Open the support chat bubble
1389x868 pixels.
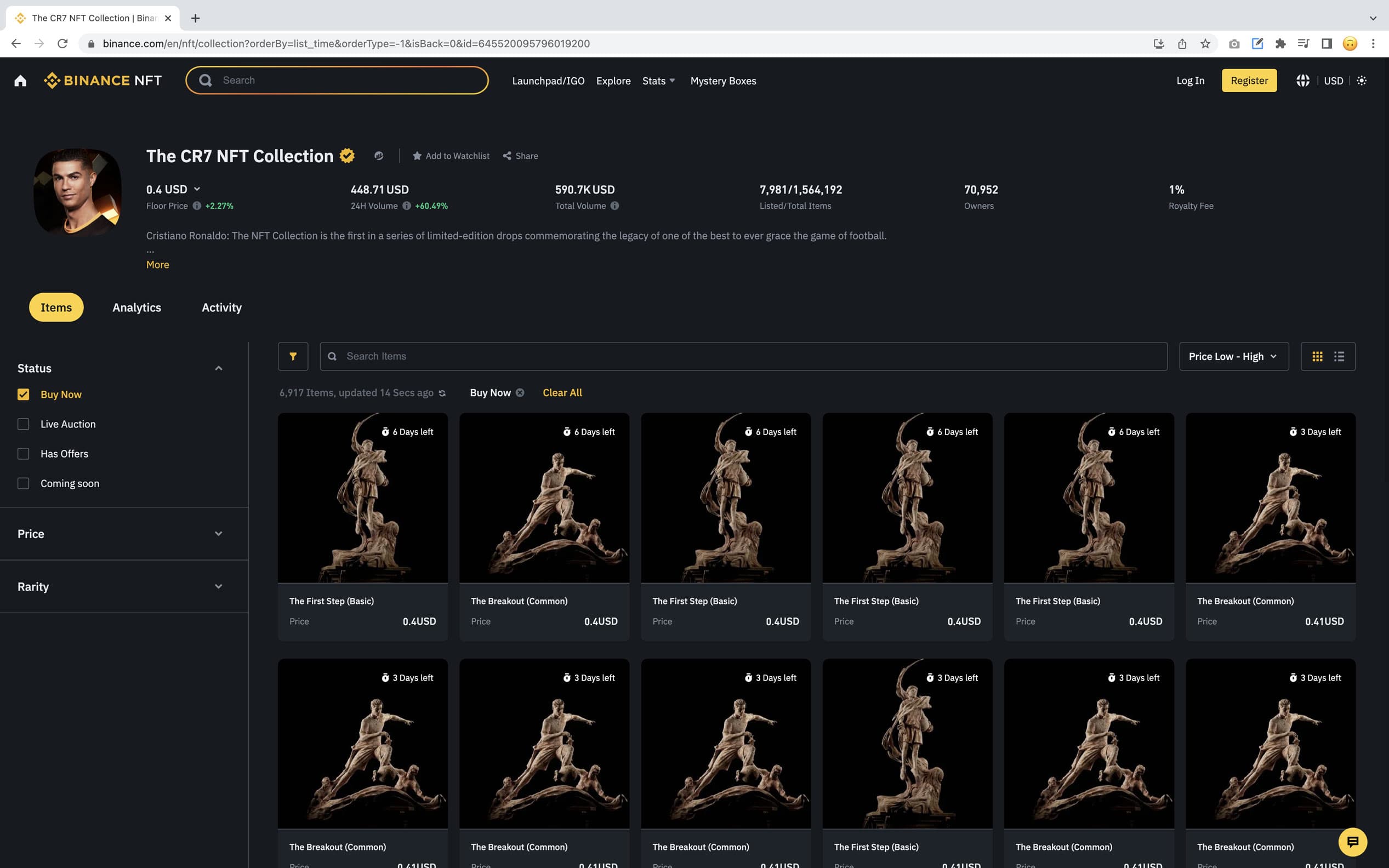[x=1352, y=842]
